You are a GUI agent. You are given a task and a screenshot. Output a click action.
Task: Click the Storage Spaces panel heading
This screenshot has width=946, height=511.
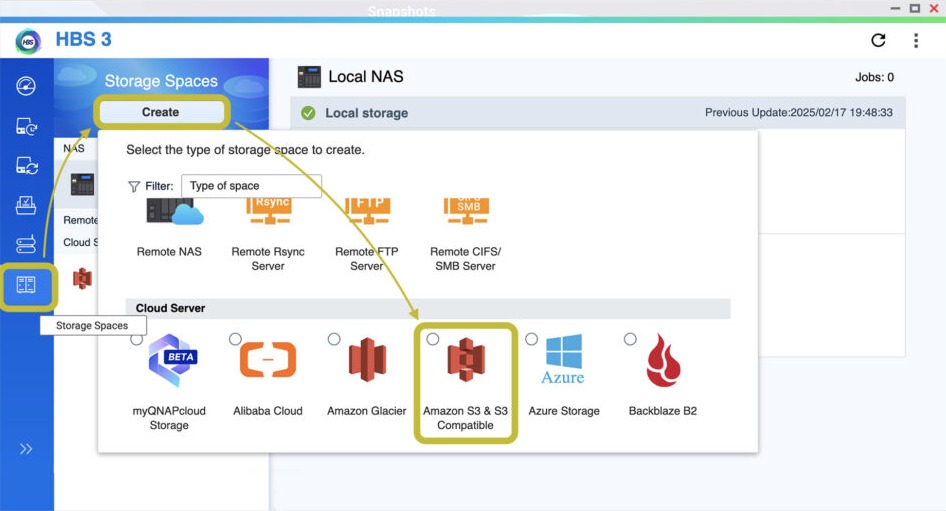coord(161,81)
